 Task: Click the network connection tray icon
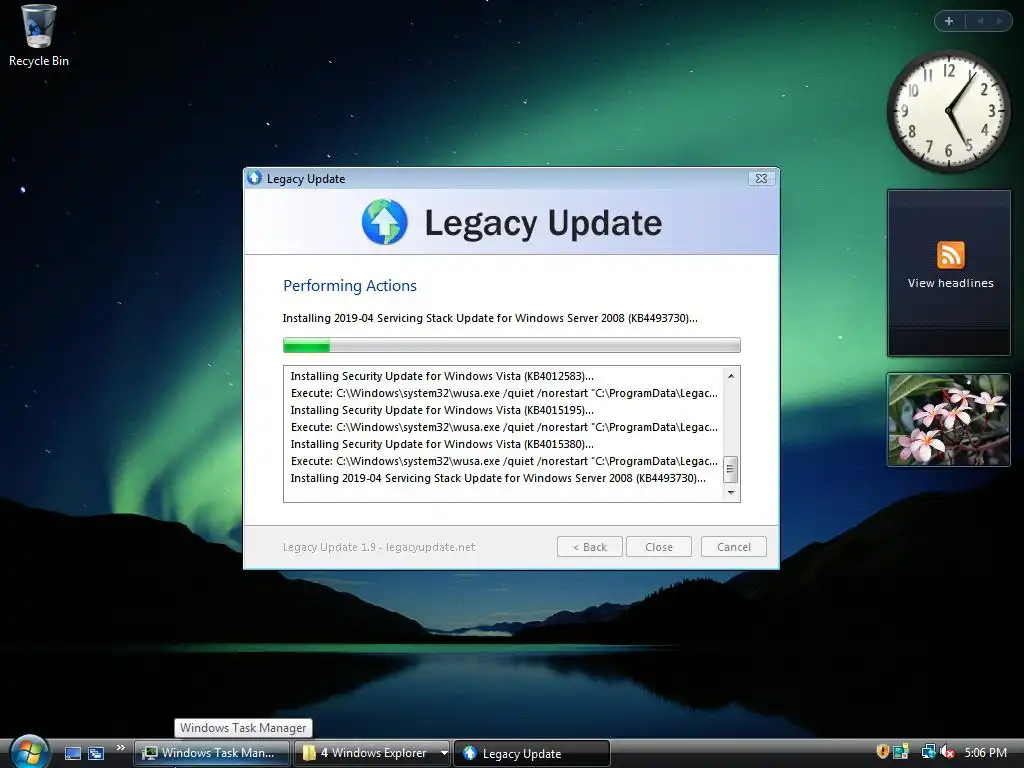[928, 752]
